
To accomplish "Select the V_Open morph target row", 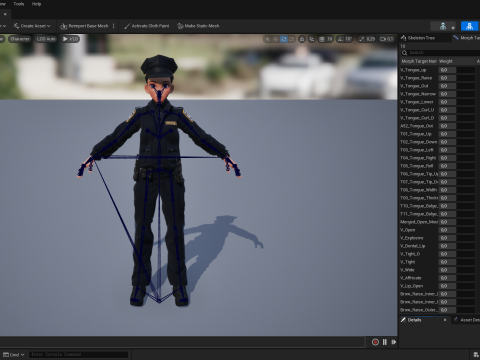I will pos(408,230).
